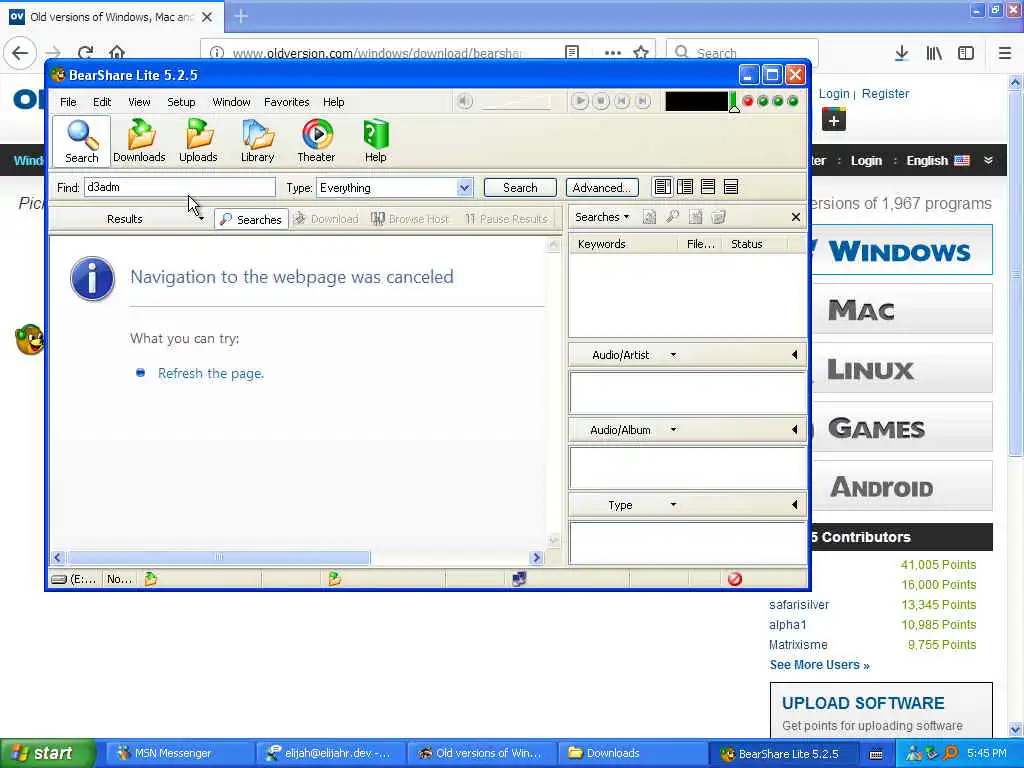The width and height of the screenshot is (1024, 768).
Task: Click the first icon after Searches dropdown
Action: click(x=649, y=217)
